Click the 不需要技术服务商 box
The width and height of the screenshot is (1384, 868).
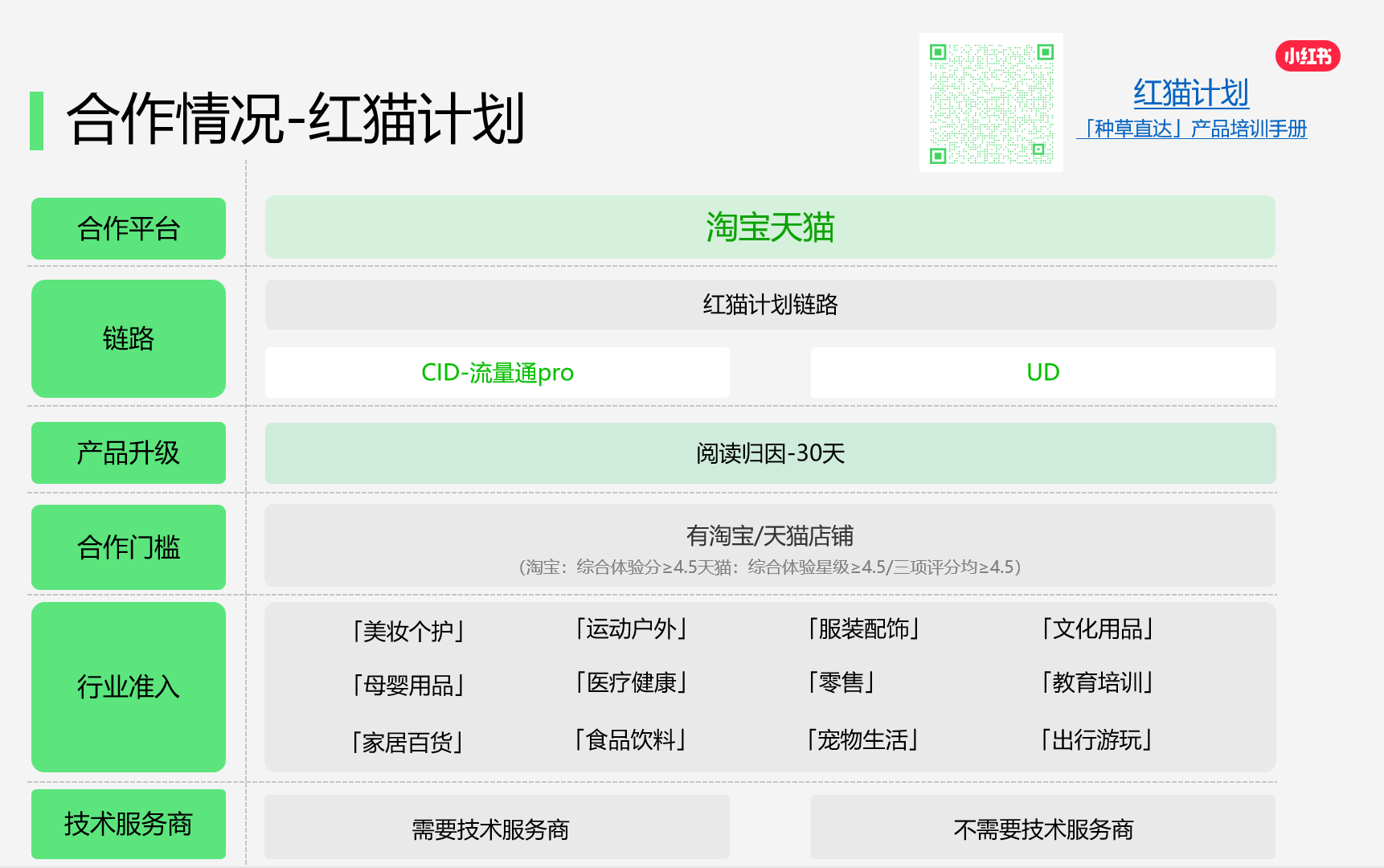[x=1042, y=829]
